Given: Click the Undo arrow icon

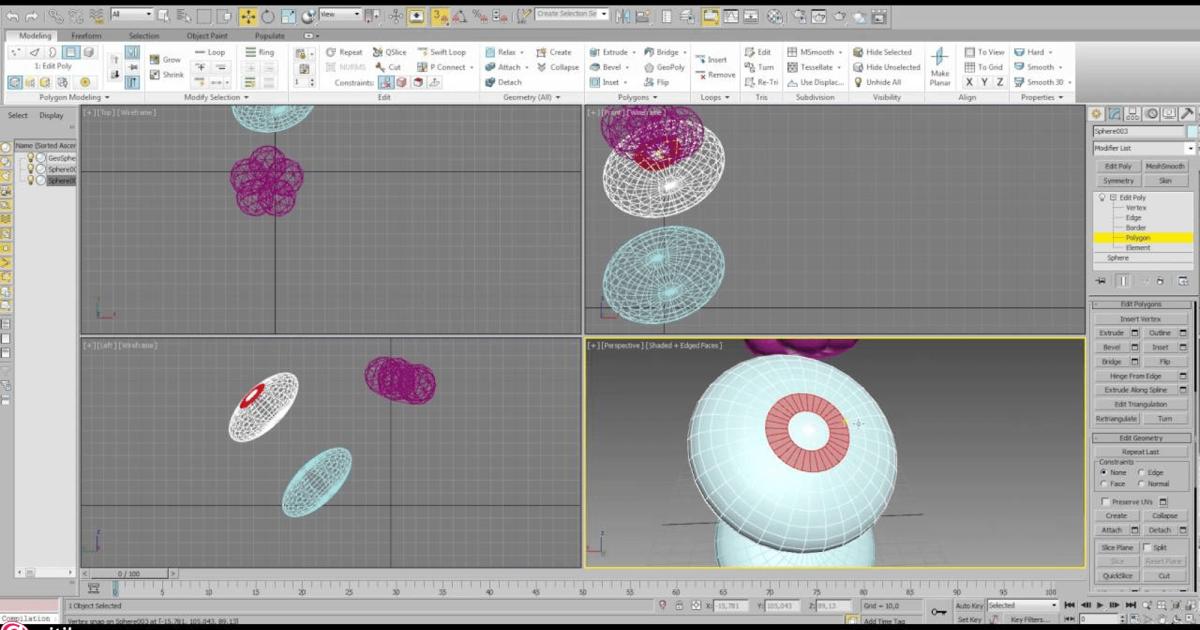Looking at the screenshot, I should 12,16.
